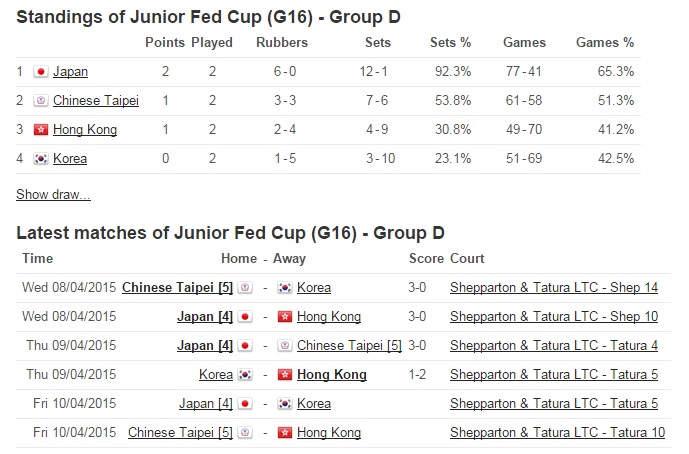Click the Korea flag in the standings
The image size is (689, 454).
click(40, 158)
